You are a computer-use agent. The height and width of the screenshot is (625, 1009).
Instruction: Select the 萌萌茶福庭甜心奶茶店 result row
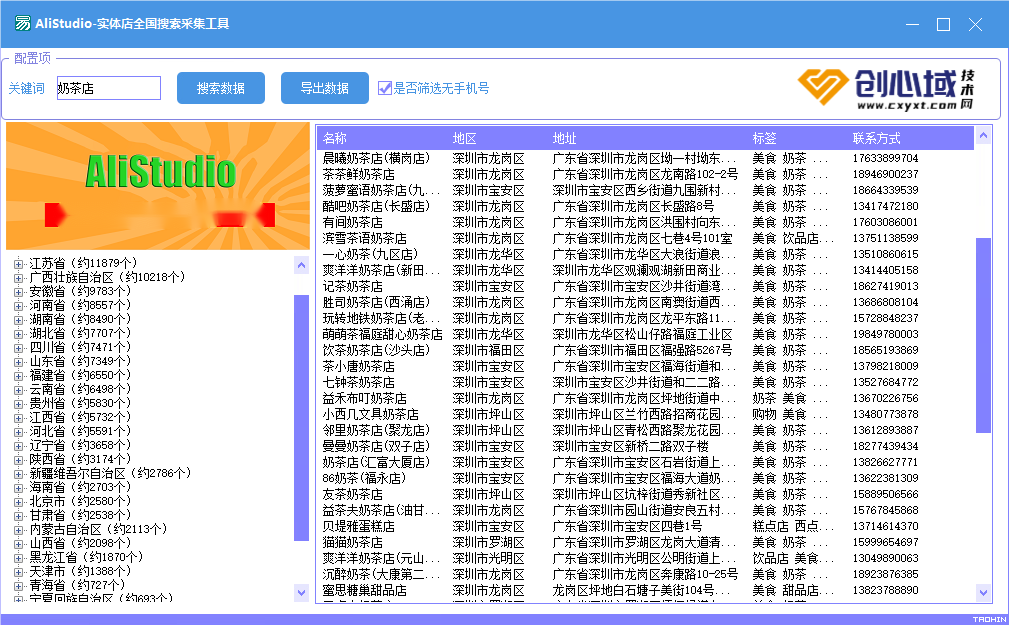click(646, 335)
